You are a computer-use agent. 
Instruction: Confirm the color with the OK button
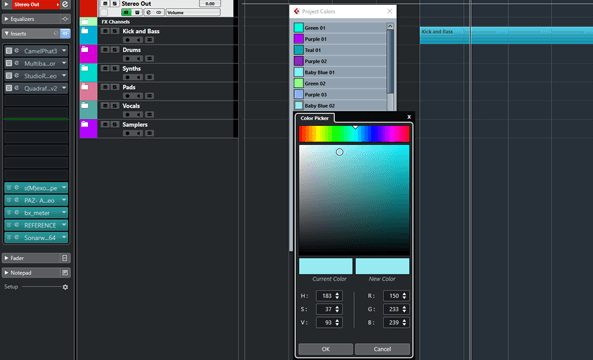click(326, 349)
